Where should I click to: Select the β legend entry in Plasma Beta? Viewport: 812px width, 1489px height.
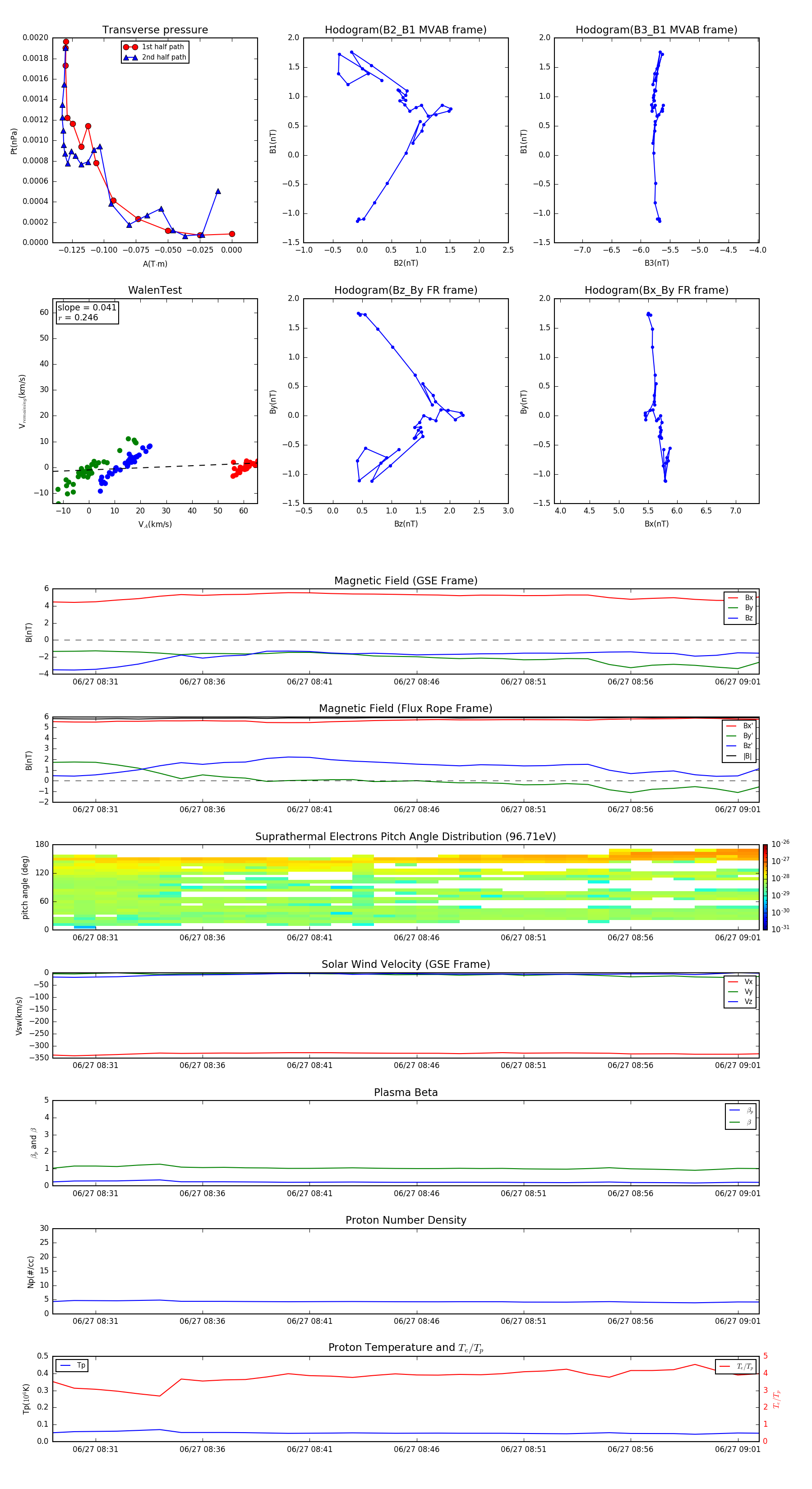click(741, 1123)
